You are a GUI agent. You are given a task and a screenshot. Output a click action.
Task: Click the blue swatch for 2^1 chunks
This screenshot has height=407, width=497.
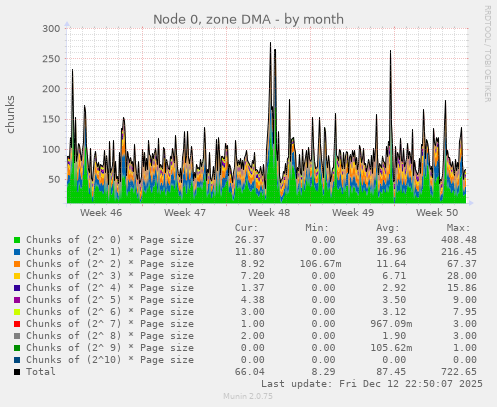[x=17, y=252]
